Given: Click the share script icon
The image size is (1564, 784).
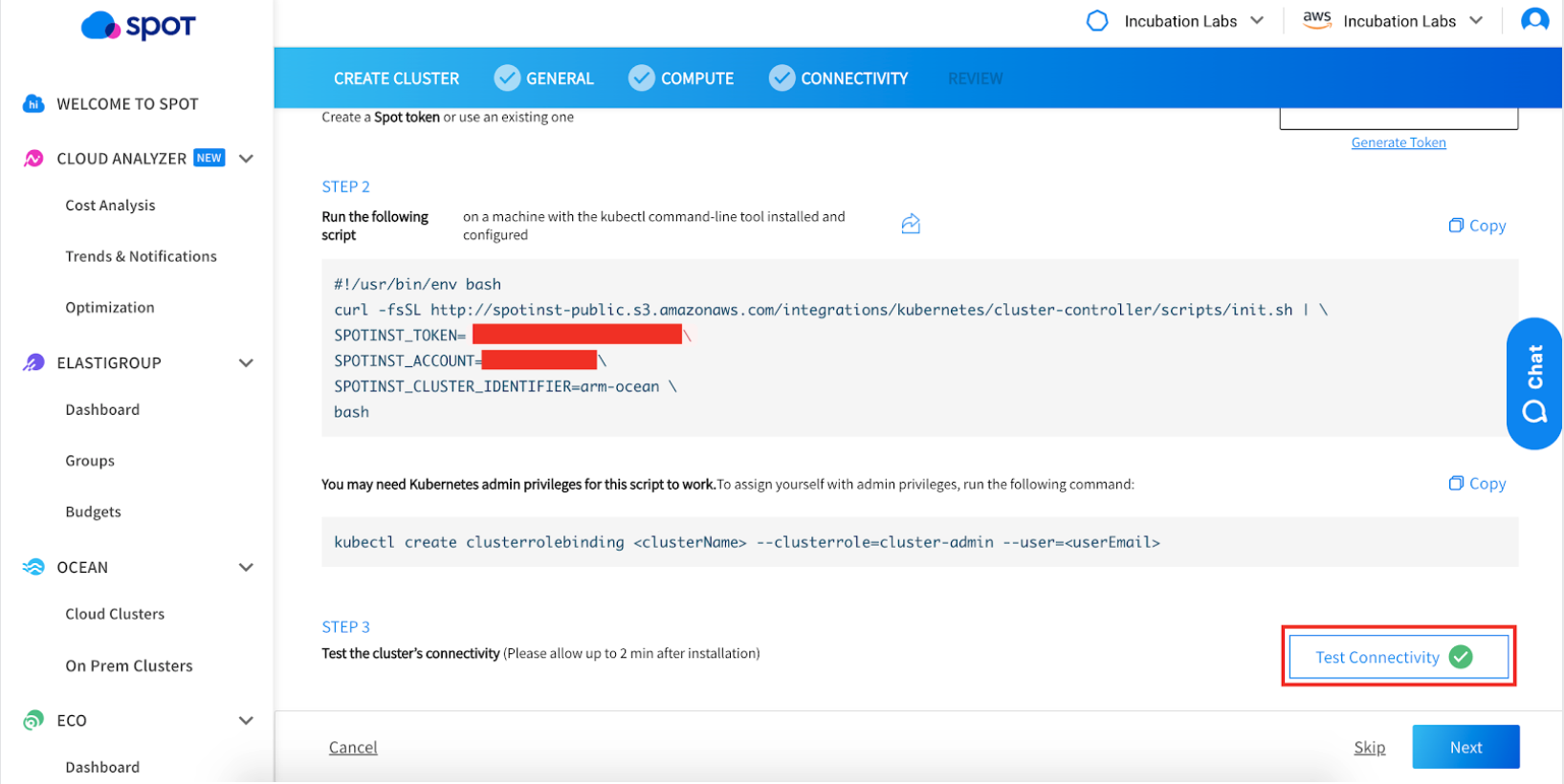Looking at the screenshot, I should click(x=910, y=224).
